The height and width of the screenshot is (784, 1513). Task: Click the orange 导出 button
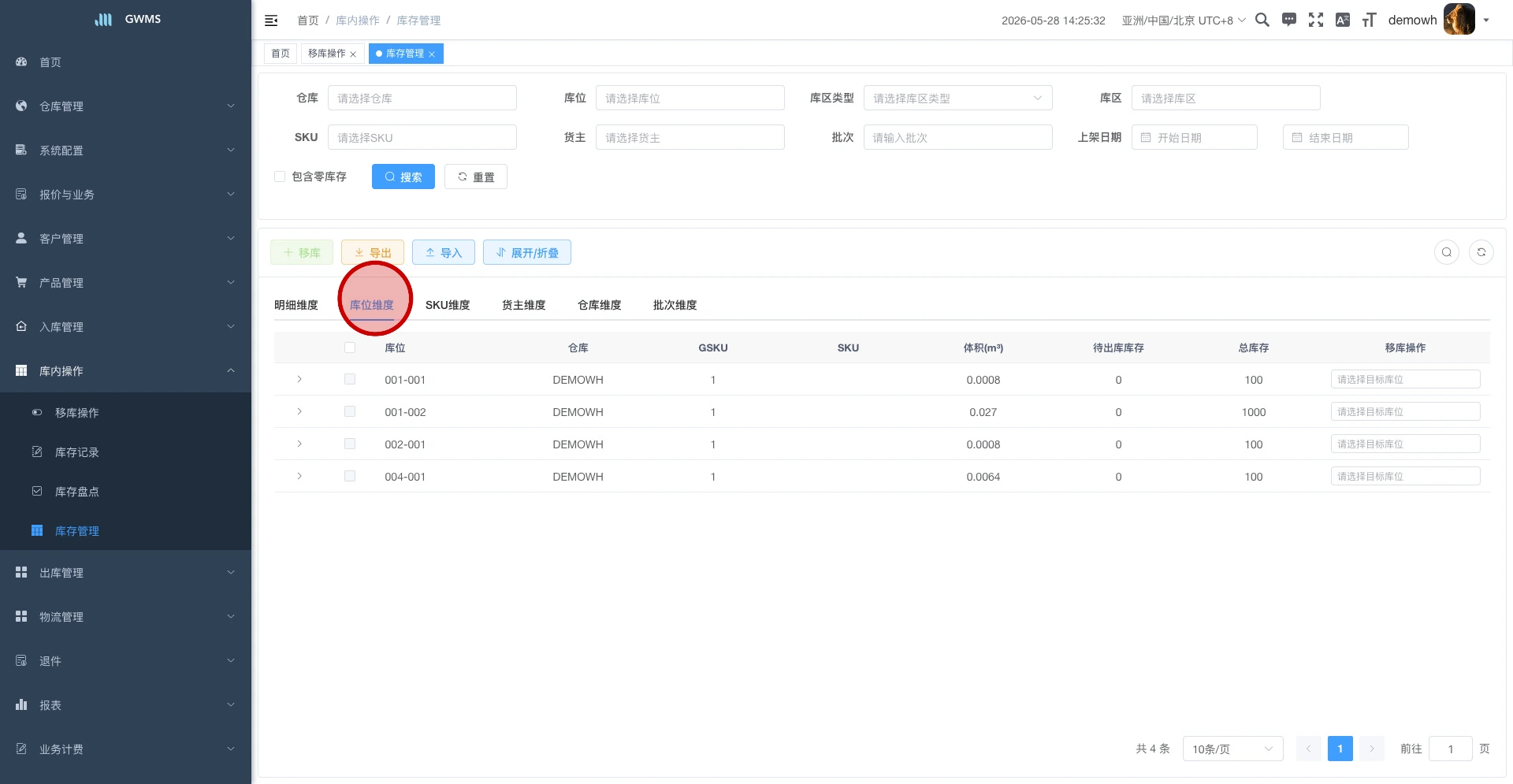pyautogui.click(x=373, y=252)
